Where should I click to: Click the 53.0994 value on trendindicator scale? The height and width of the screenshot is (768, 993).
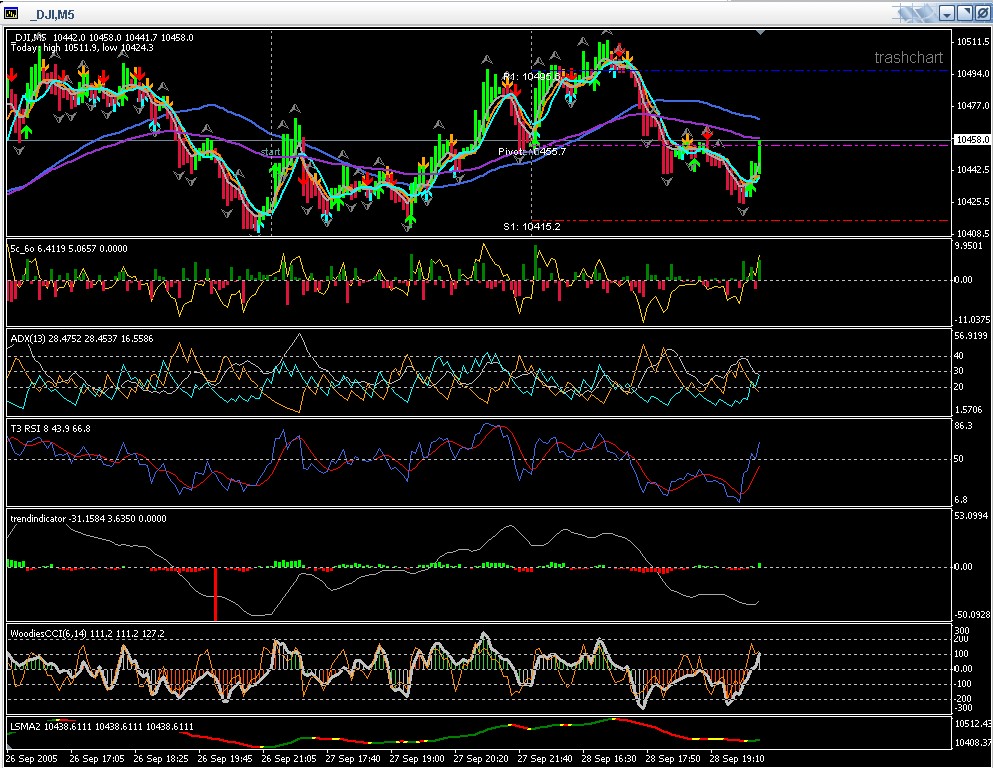pyautogui.click(x=971, y=516)
